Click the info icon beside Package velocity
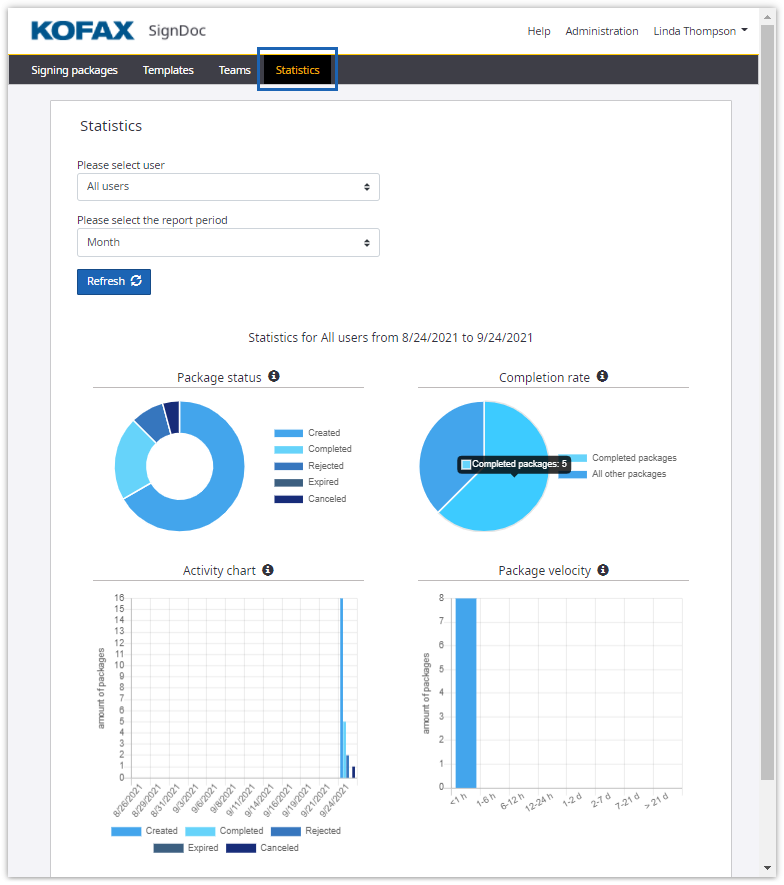Viewport: 784px width, 885px height. coord(603,570)
